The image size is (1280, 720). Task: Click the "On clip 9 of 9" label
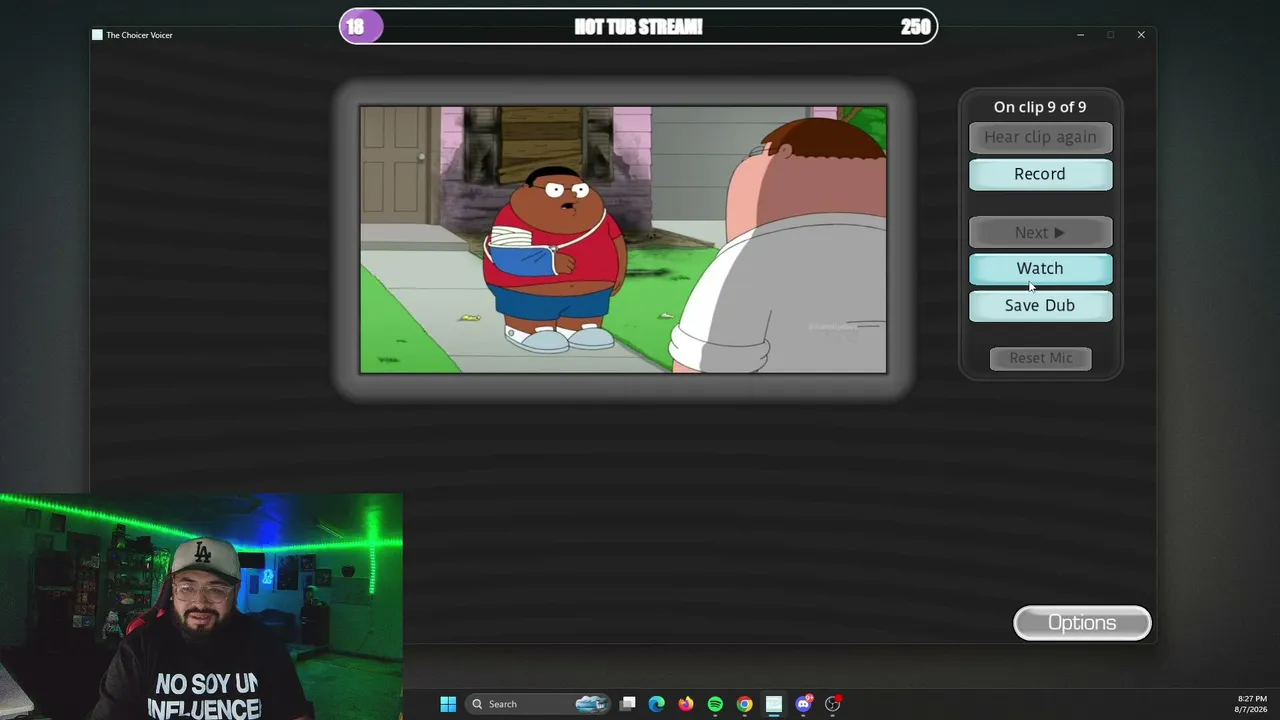click(1040, 107)
